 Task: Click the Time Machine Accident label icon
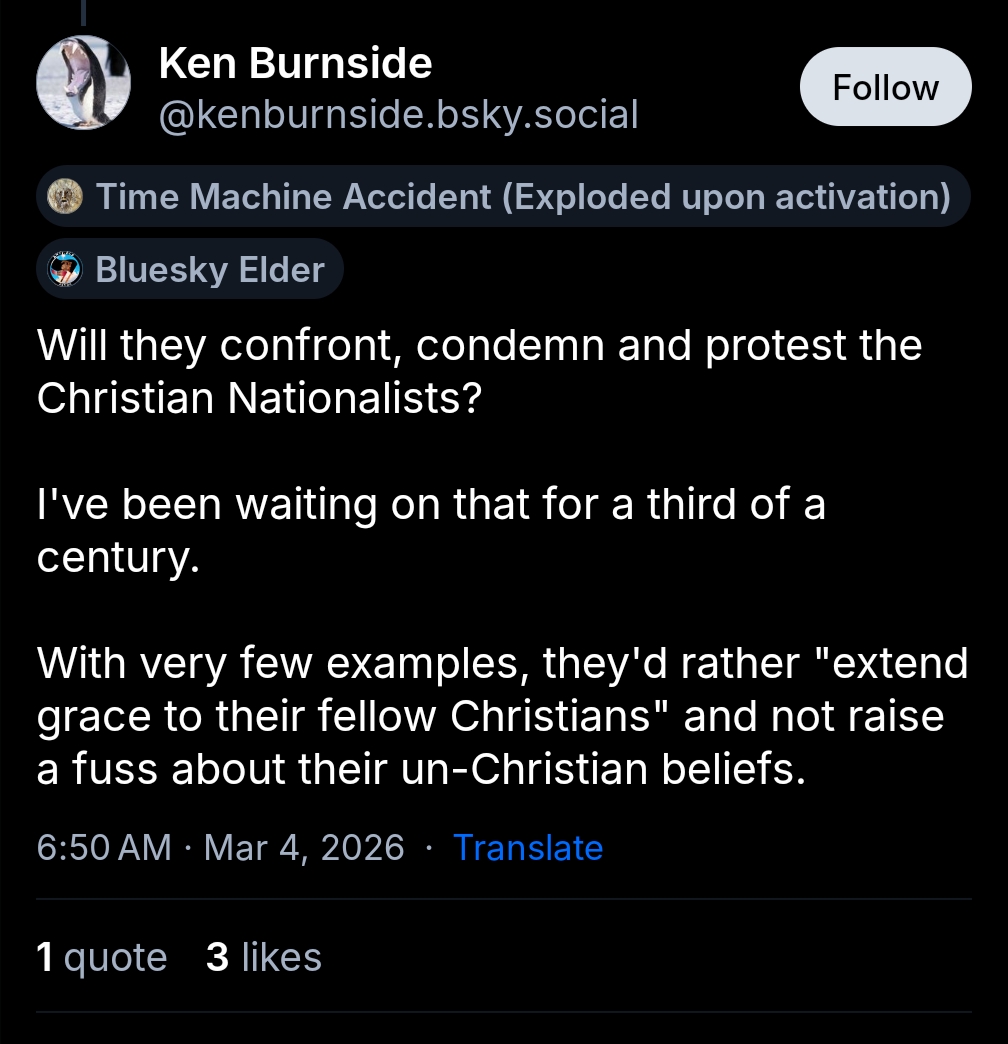click(65, 197)
